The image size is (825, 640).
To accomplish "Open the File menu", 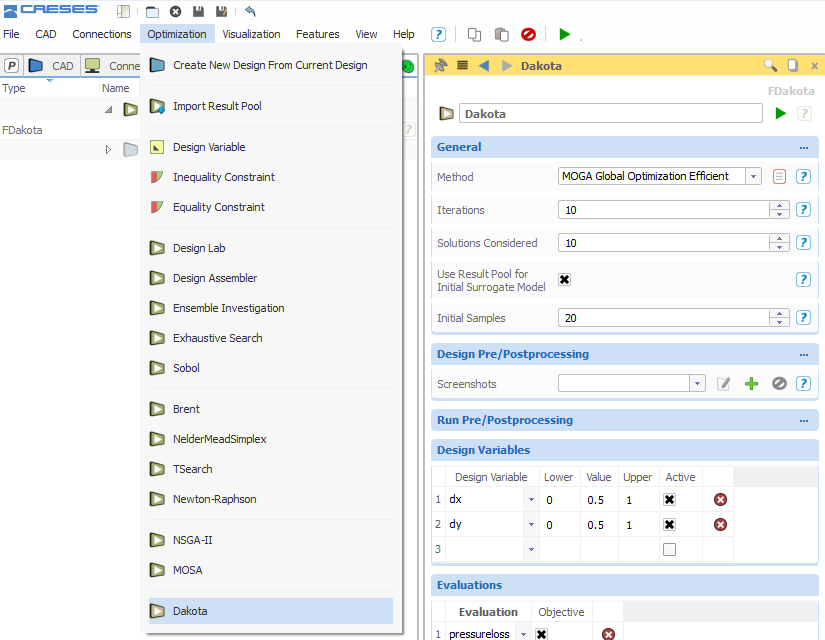I will point(11,34).
